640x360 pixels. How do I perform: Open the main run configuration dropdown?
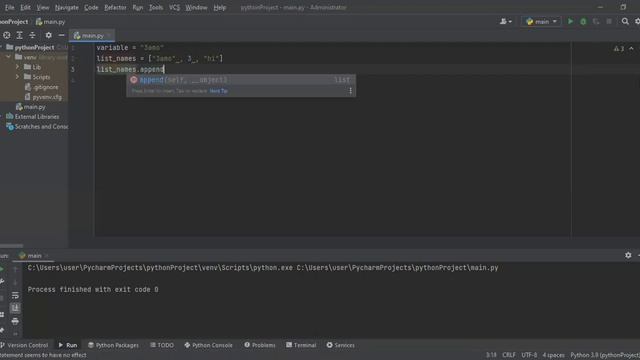(x=541, y=21)
